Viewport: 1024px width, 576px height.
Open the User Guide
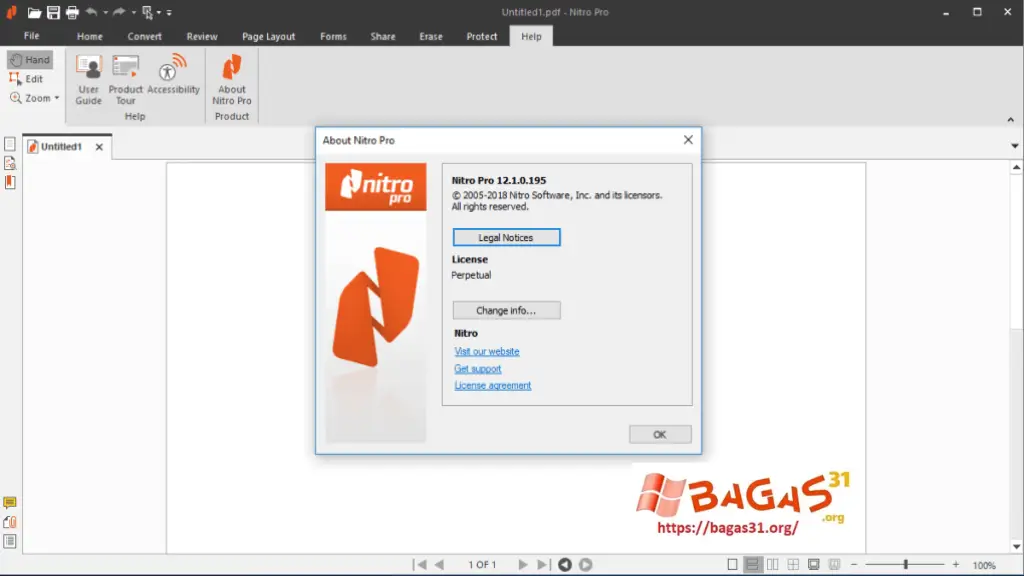pyautogui.click(x=88, y=80)
